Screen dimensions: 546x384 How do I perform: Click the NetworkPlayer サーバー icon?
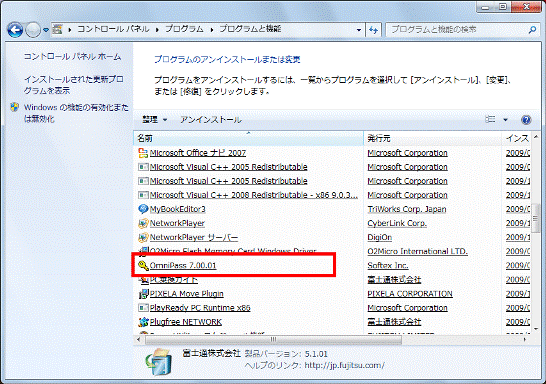(143, 237)
